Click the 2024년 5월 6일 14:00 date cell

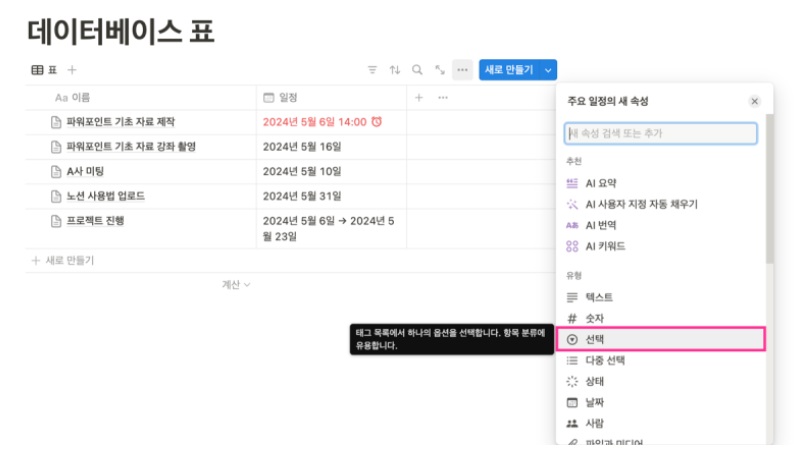pyautogui.click(x=331, y=122)
